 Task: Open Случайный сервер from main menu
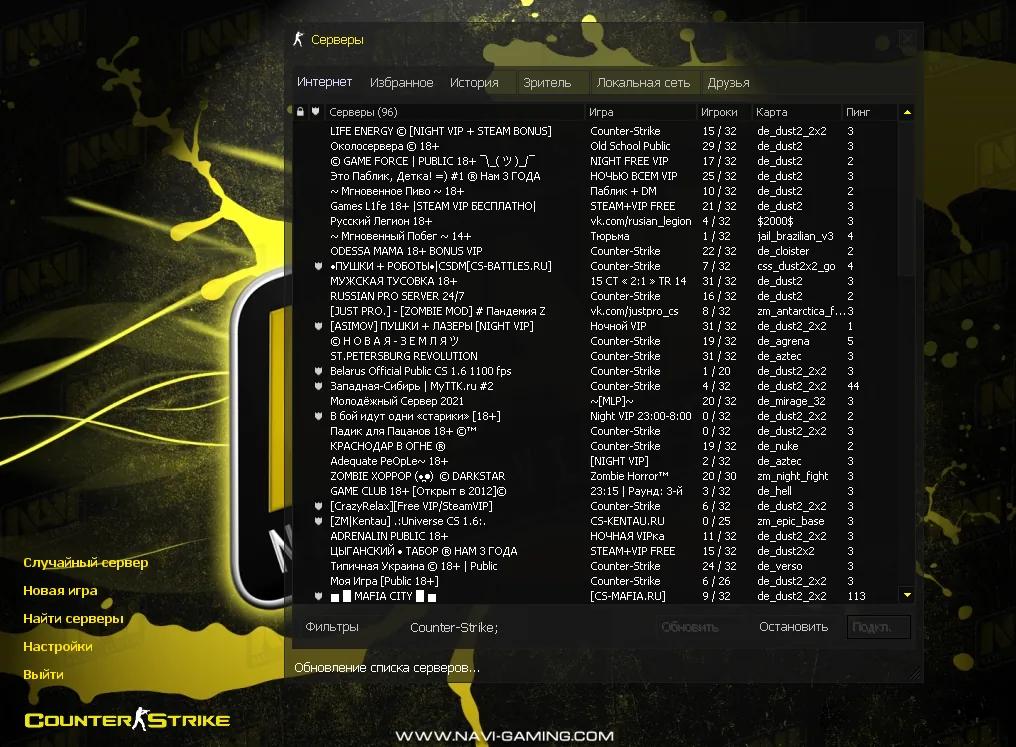tap(86, 562)
